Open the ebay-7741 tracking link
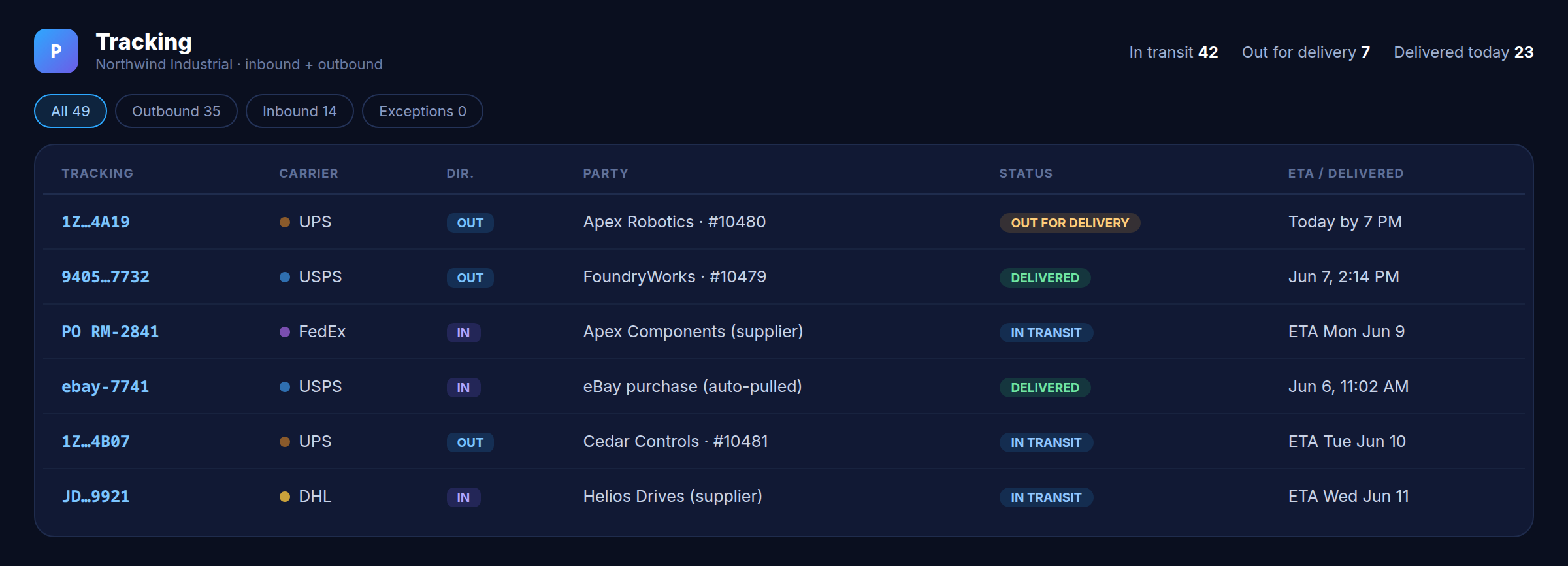This screenshot has height=566, width=1568. click(x=105, y=387)
